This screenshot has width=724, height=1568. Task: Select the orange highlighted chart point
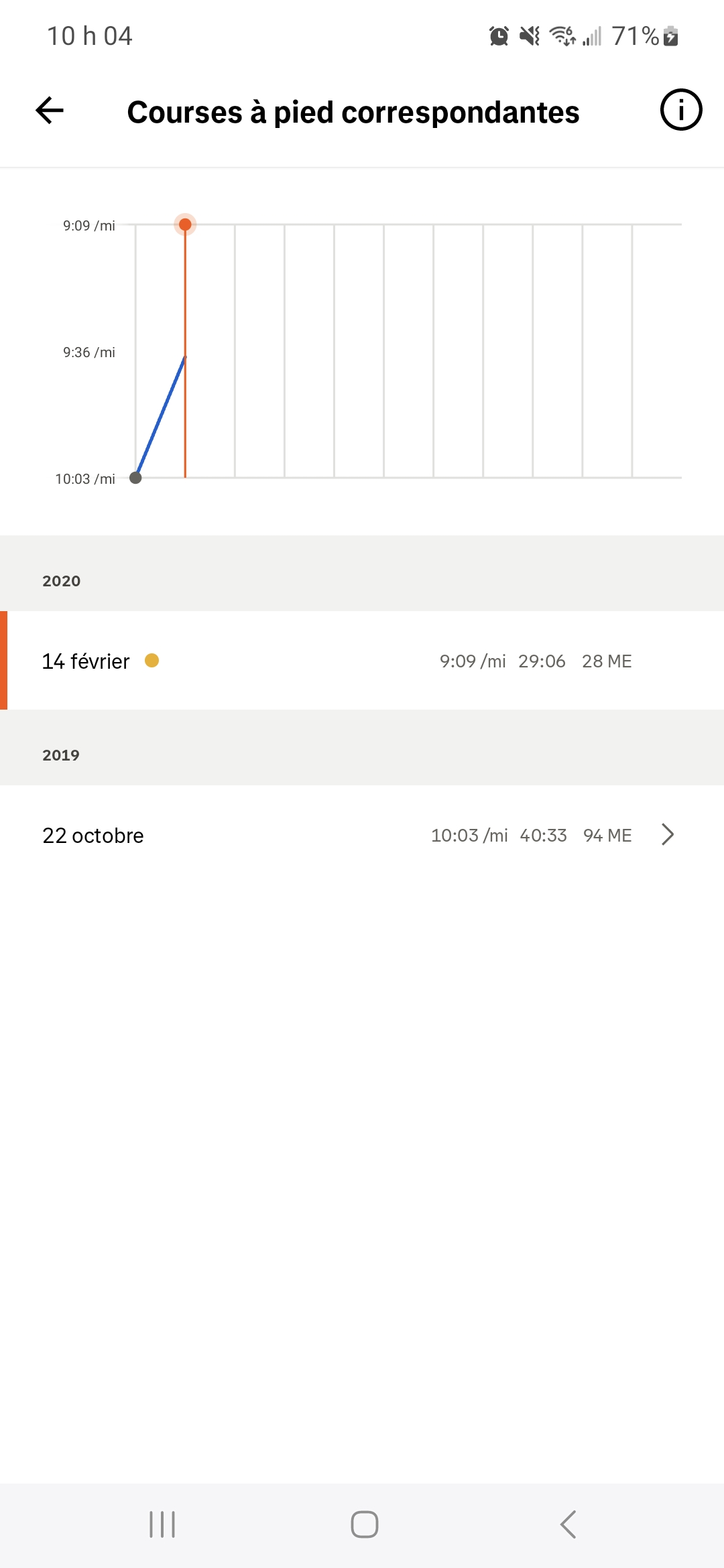(x=185, y=224)
